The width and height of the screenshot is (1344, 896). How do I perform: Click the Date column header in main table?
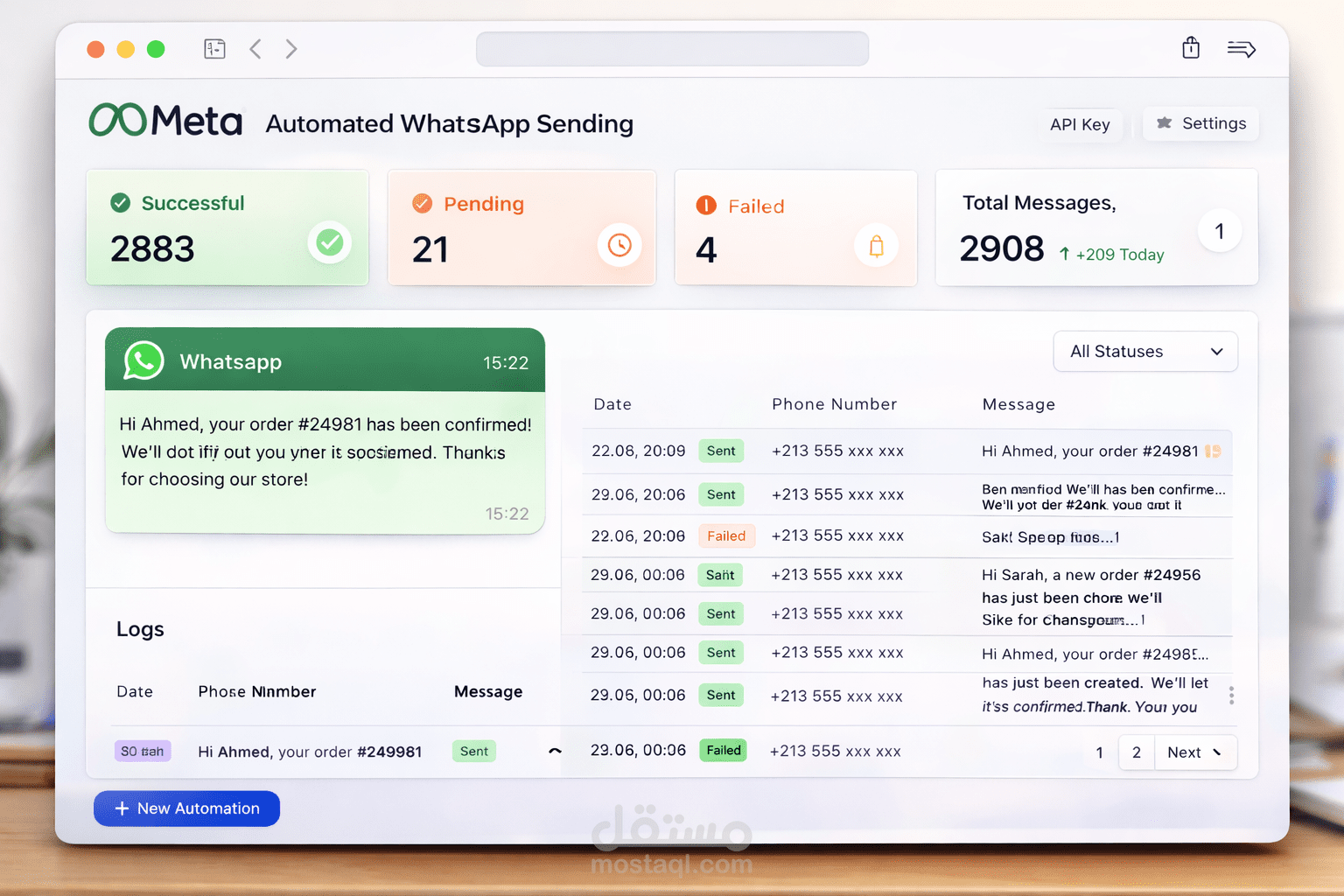pyautogui.click(x=612, y=404)
